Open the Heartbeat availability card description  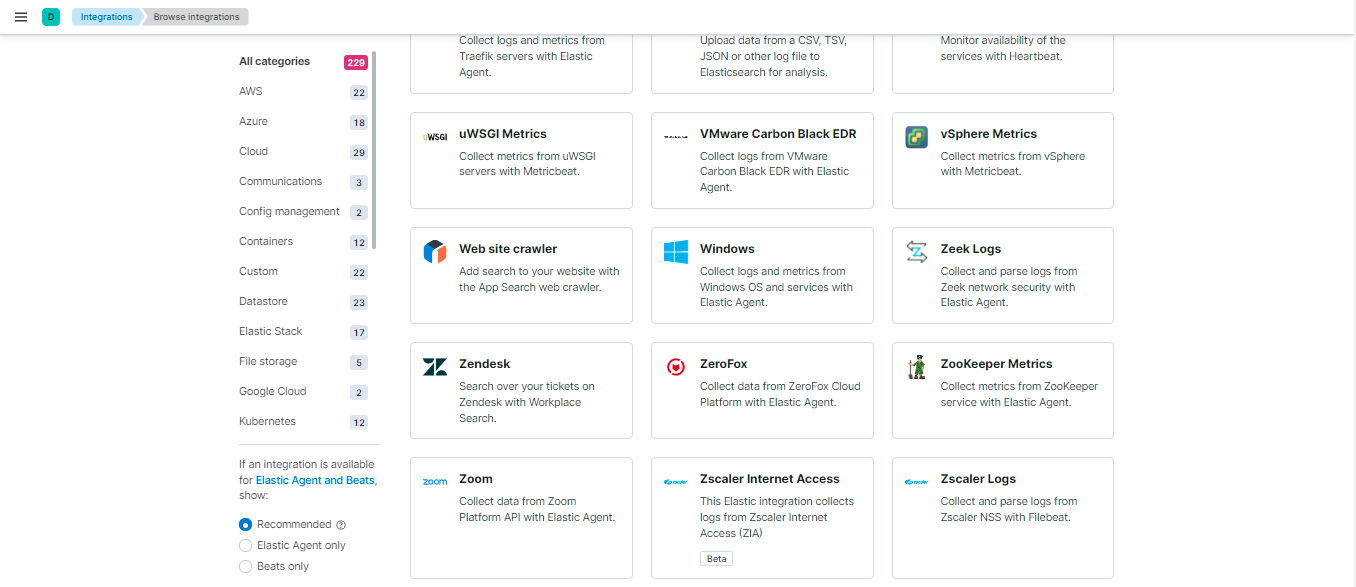pyautogui.click(x=1003, y=49)
